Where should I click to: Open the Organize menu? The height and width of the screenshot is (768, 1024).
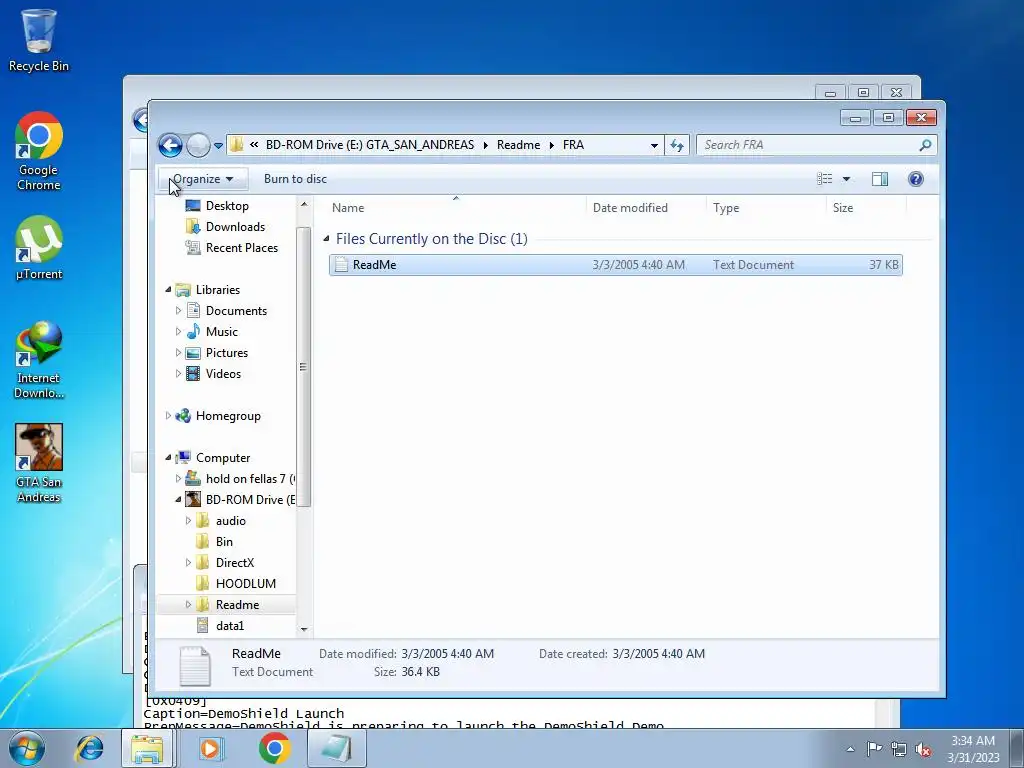(203, 179)
